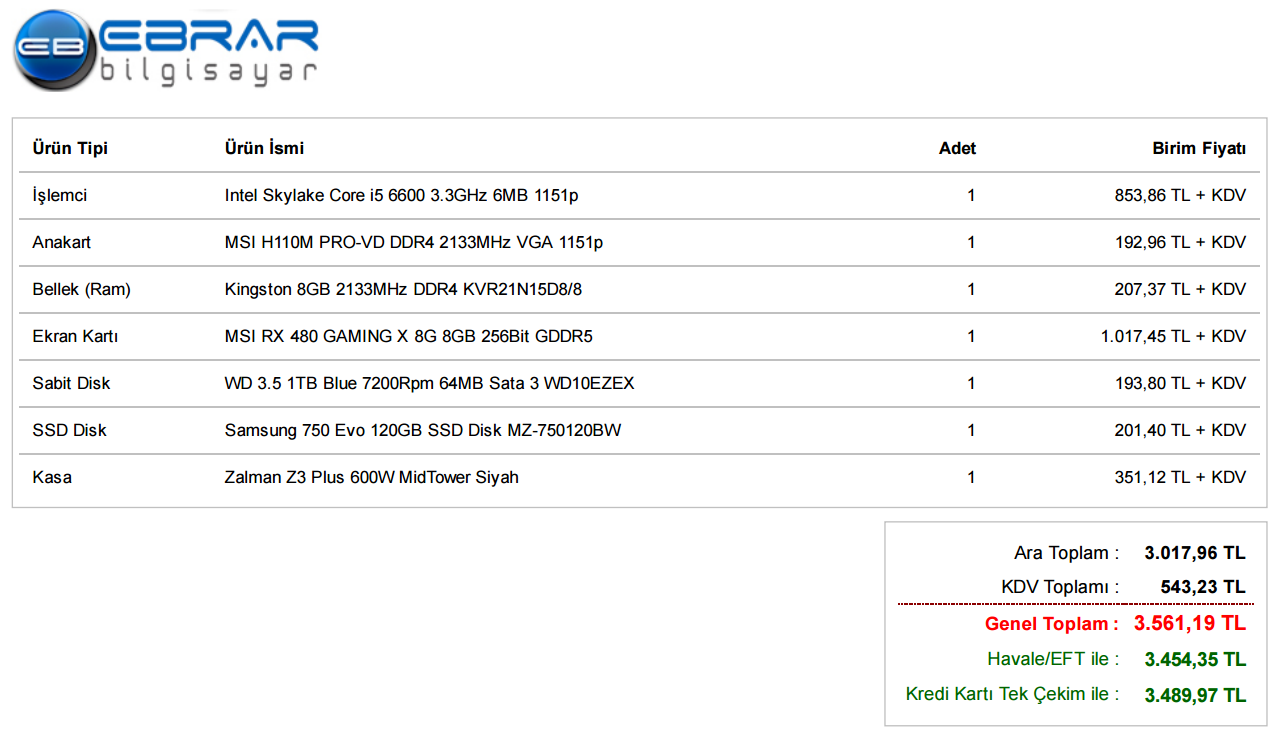The width and height of the screenshot is (1272, 736).
Task: Click the 201,40 TL + KDV price
Action: coord(1180,430)
